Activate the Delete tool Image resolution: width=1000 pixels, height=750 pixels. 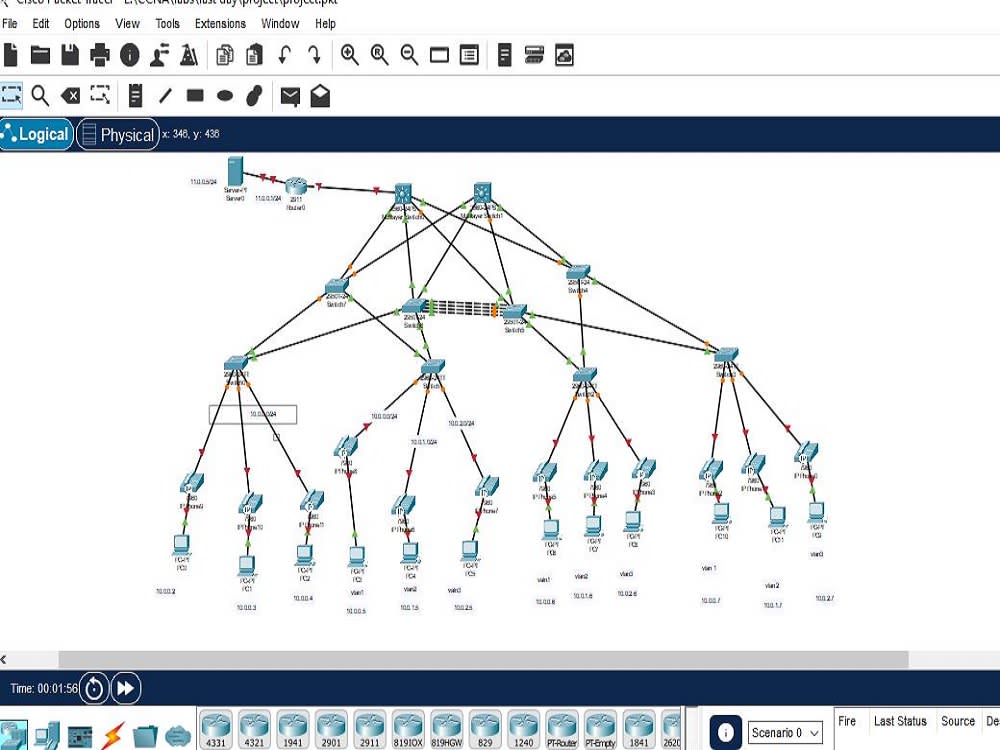(70, 96)
